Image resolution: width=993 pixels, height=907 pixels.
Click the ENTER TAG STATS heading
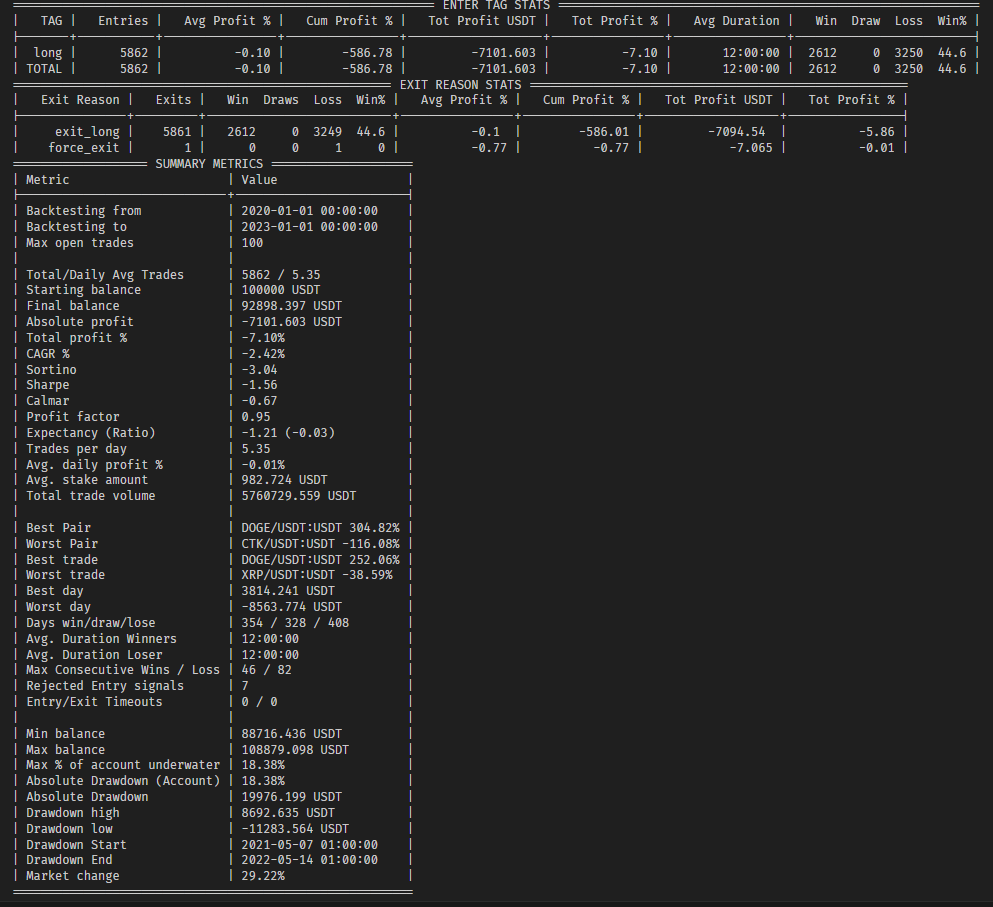[496, 5]
